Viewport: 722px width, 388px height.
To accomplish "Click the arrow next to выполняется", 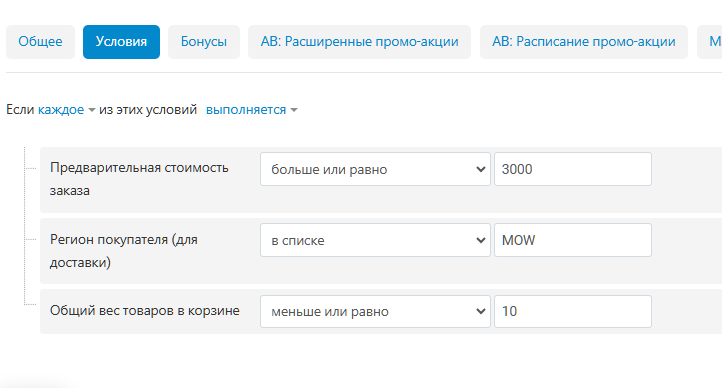I will point(294,110).
